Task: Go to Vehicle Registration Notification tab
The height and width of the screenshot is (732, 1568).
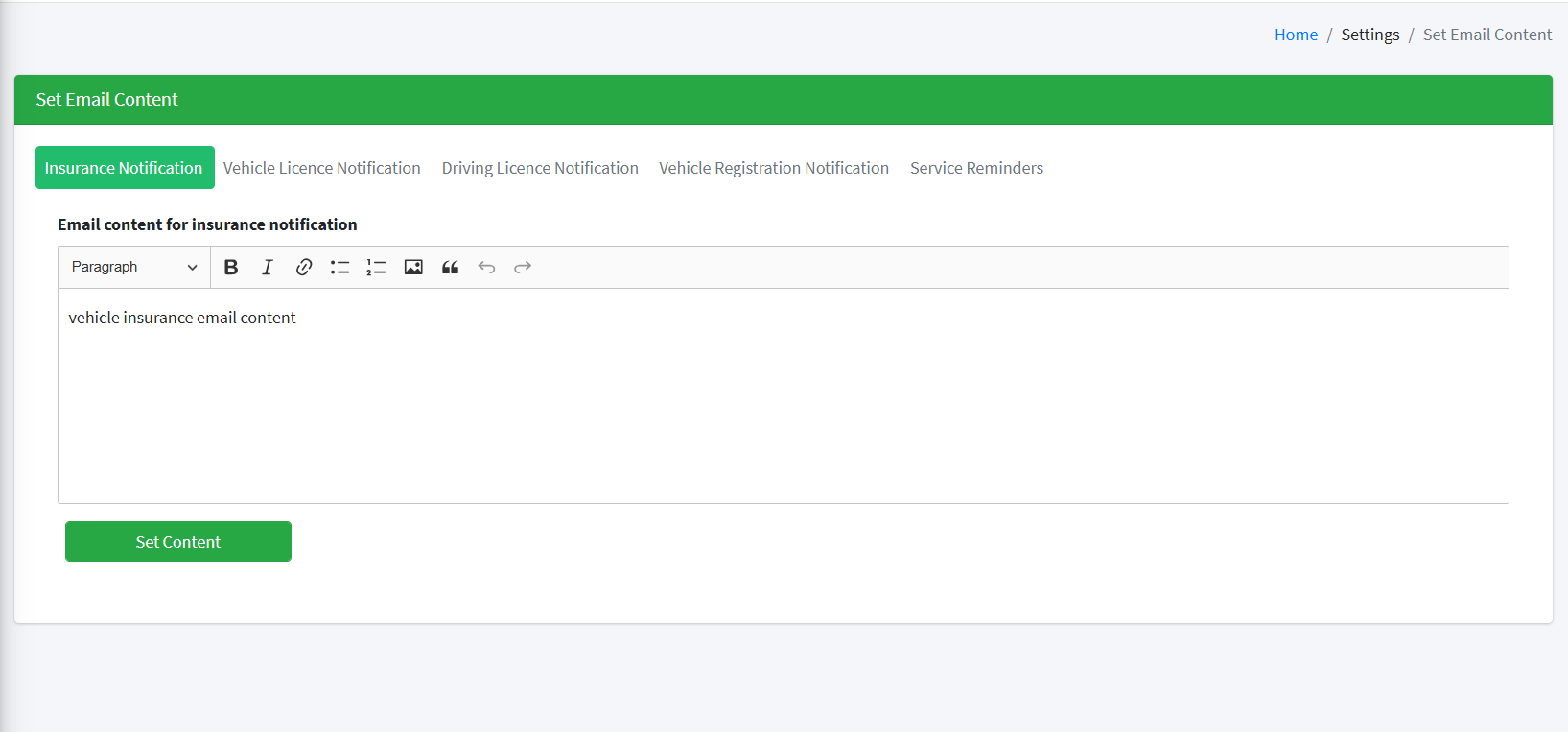Action: 773,168
